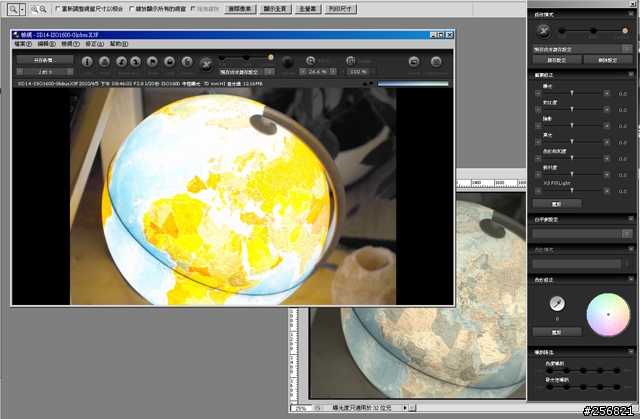Lock the image with padlock icon
Screen dimensions: 640x419
click(170, 62)
